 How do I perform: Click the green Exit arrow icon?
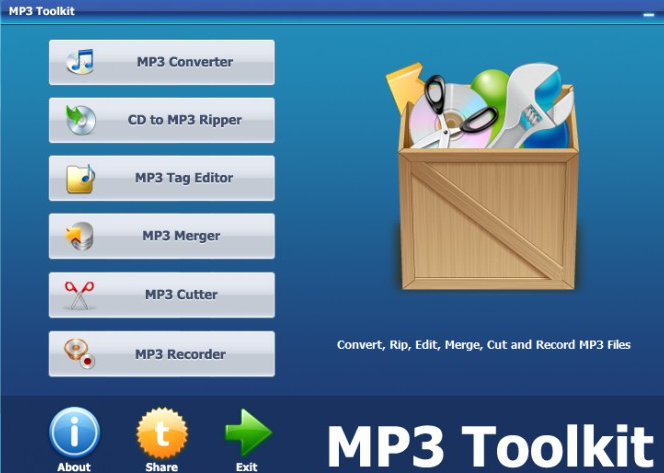(248, 432)
